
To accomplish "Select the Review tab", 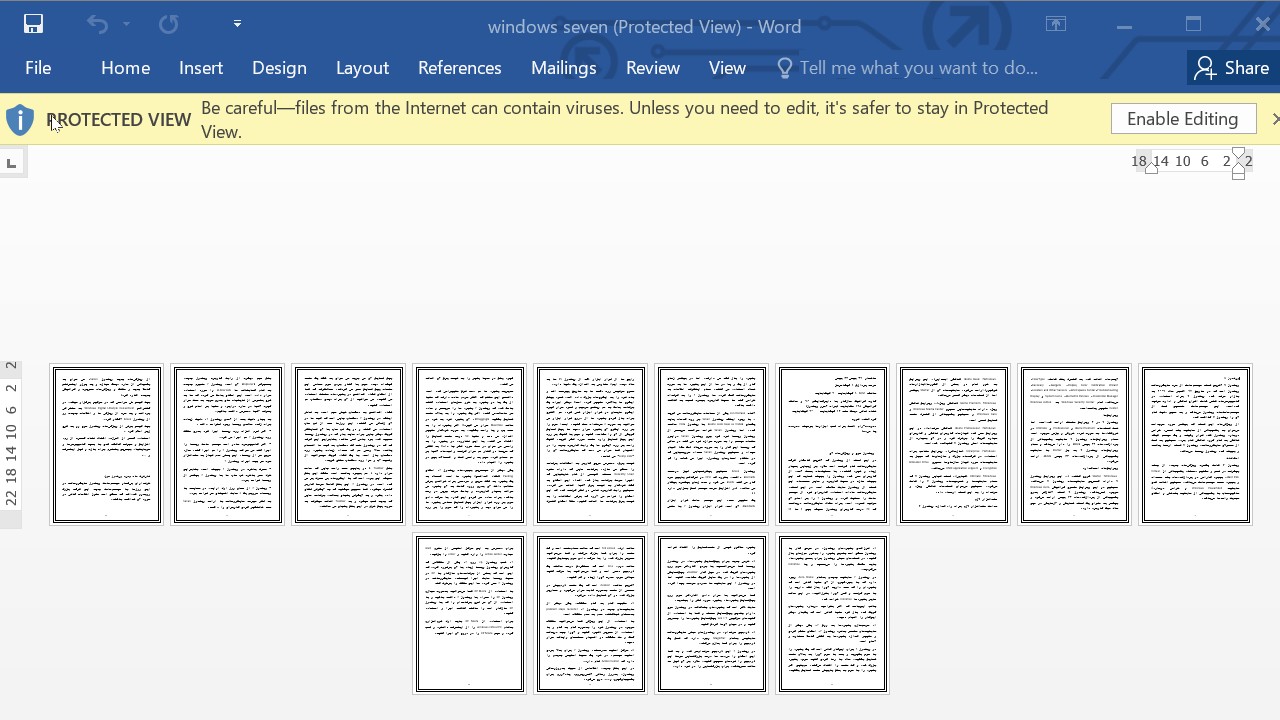I will [x=653, y=68].
